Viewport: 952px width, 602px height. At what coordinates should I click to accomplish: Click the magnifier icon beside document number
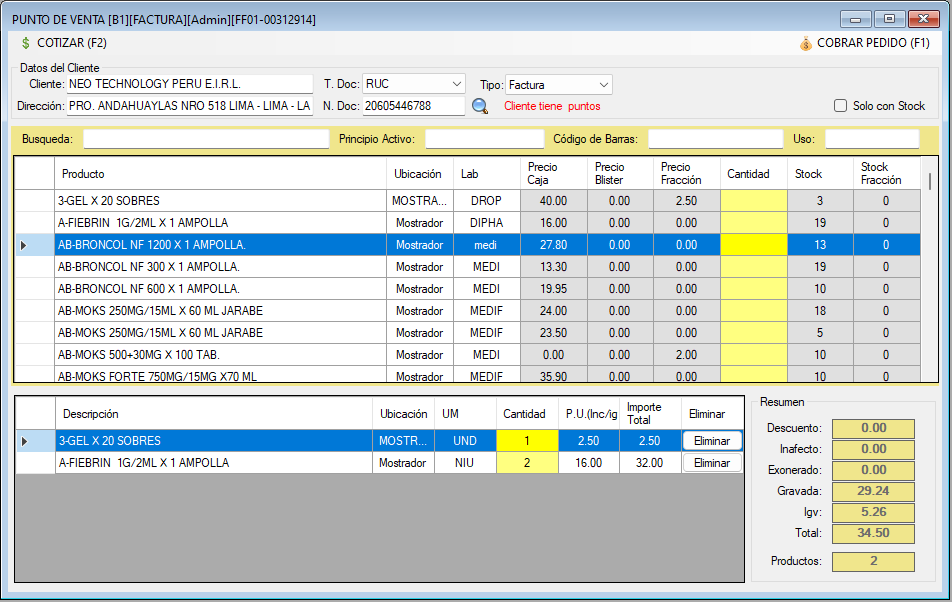click(x=480, y=106)
